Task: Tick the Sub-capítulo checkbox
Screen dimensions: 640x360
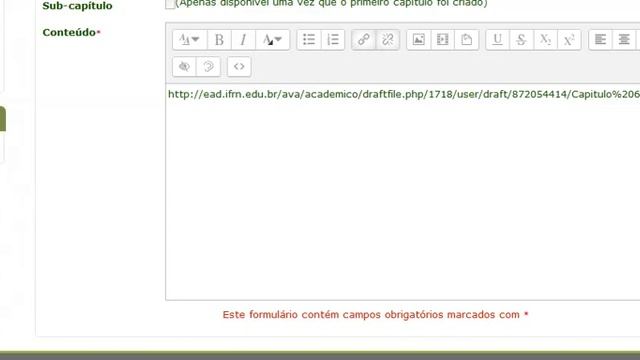Action: [x=170, y=4]
